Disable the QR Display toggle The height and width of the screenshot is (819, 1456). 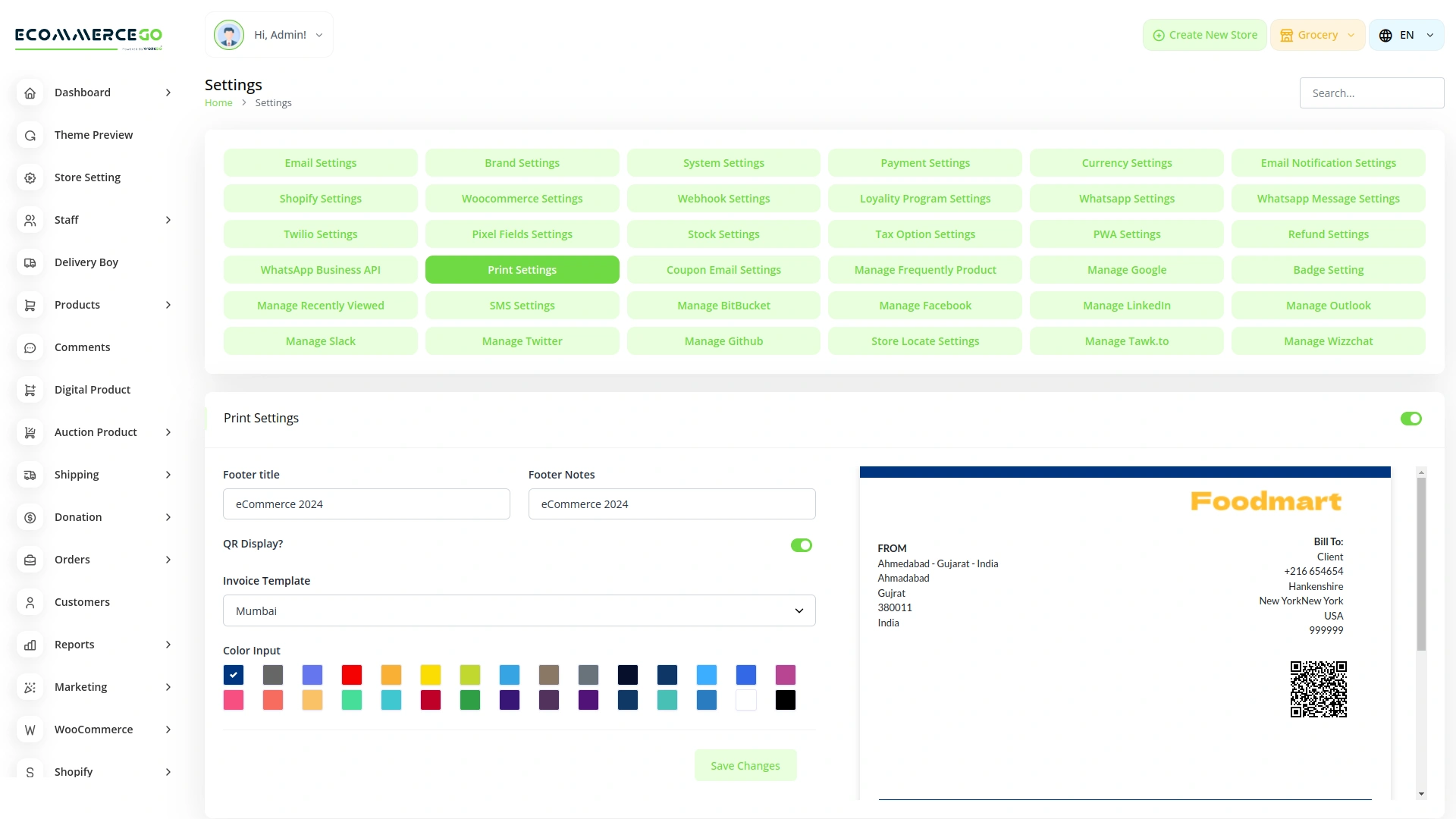pyautogui.click(x=802, y=544)
